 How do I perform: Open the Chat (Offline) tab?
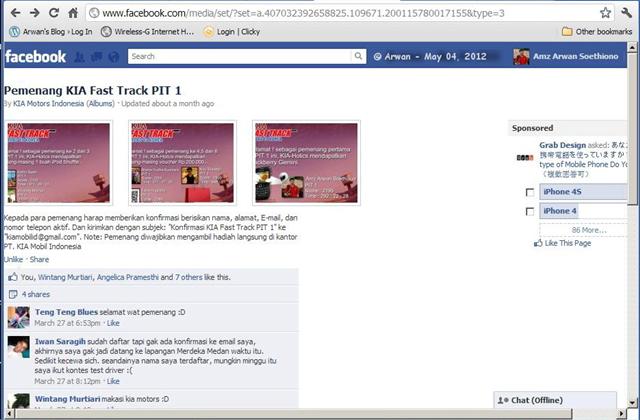tap(555, 400)
